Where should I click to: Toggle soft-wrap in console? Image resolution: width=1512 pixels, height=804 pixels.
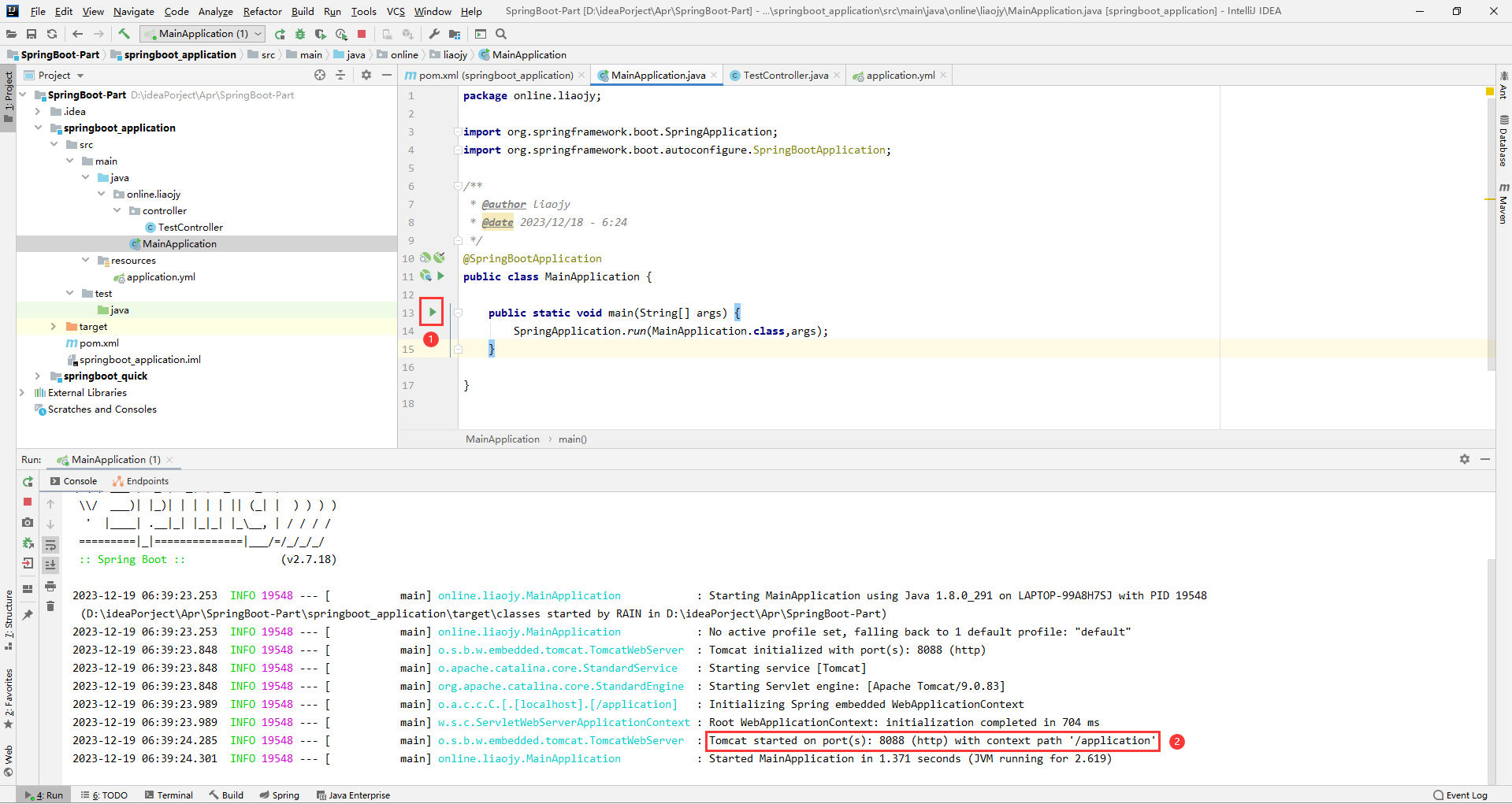click(x=50, y=545)
